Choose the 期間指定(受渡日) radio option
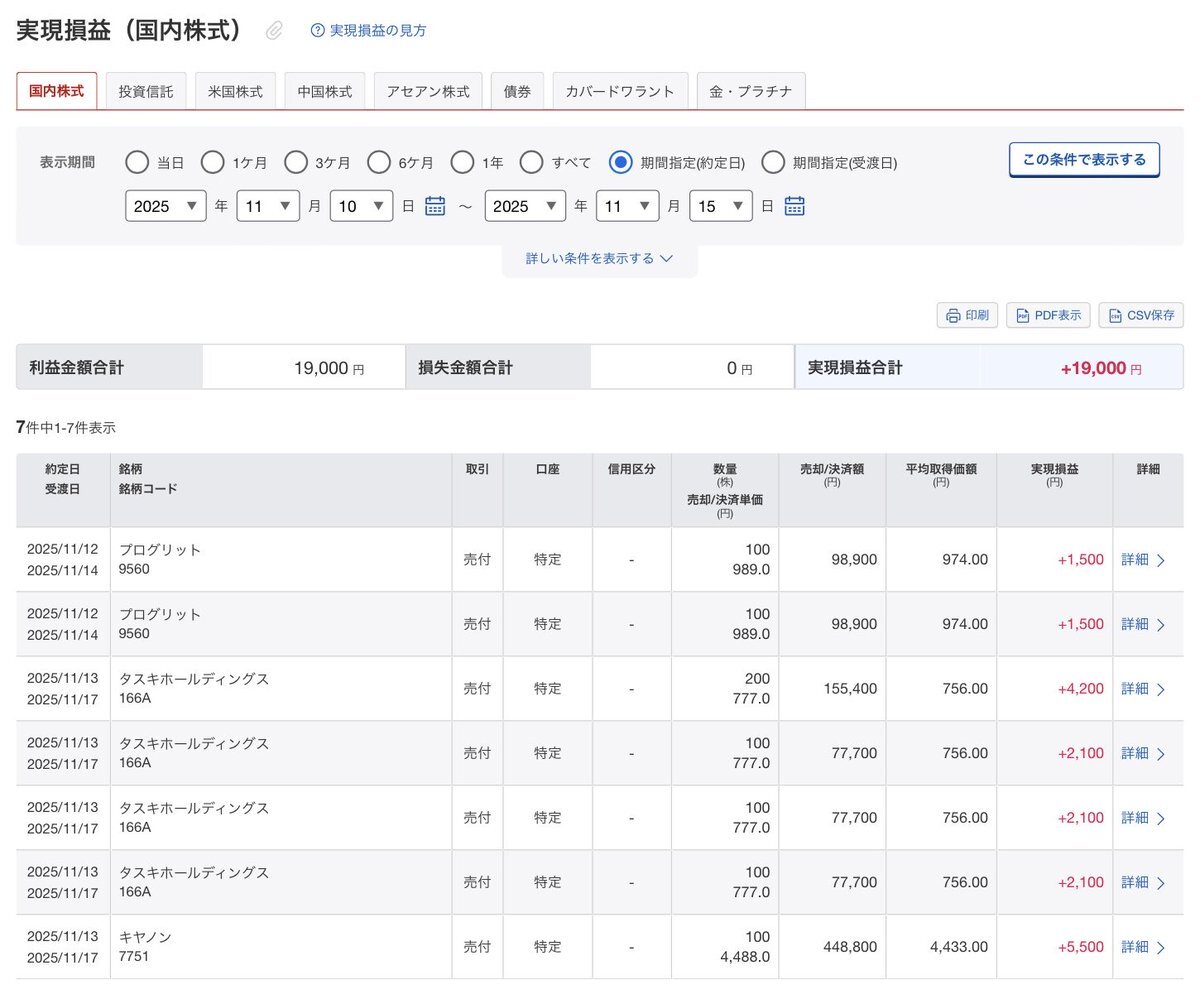The image size is (1200, 999). pyautogui.click(x=773, y=162)
